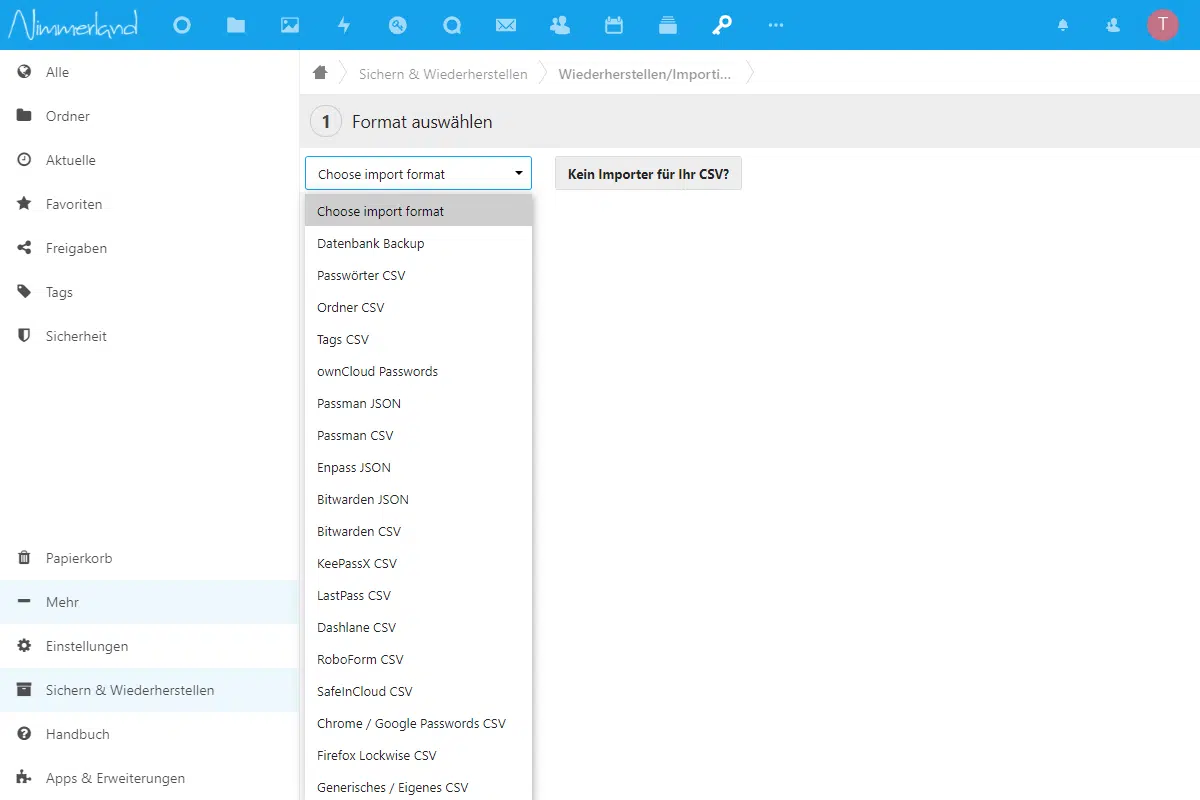Screen dimensions: 1200x800
Task: Go to the home breadcrumb icon
Action: pos(320,73)
